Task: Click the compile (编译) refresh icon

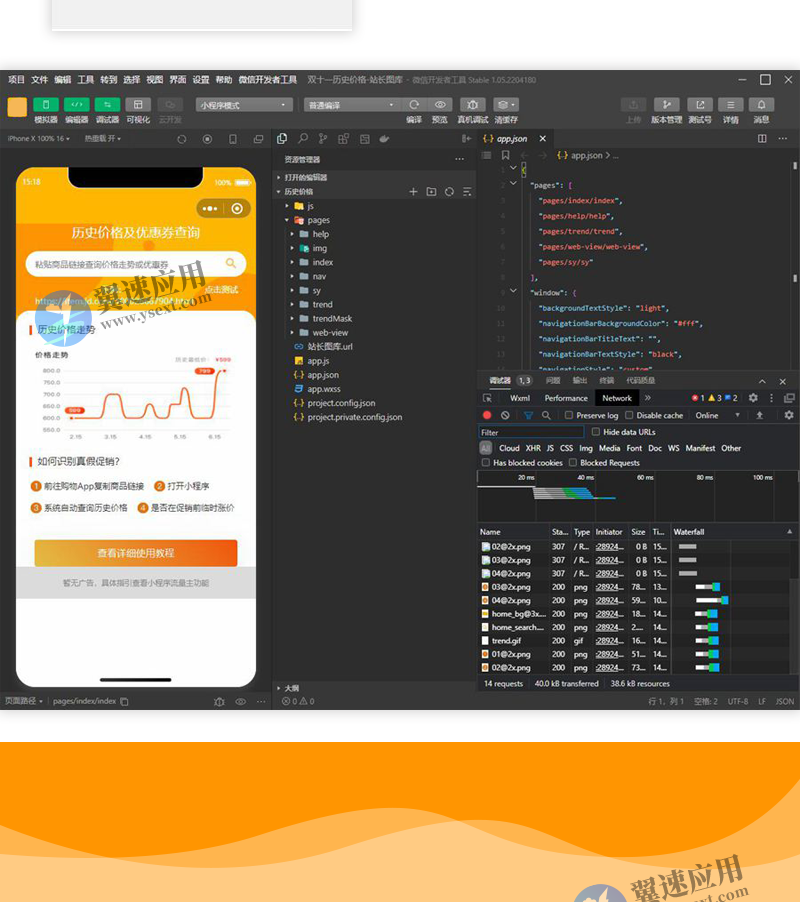Action: (414, 104)
